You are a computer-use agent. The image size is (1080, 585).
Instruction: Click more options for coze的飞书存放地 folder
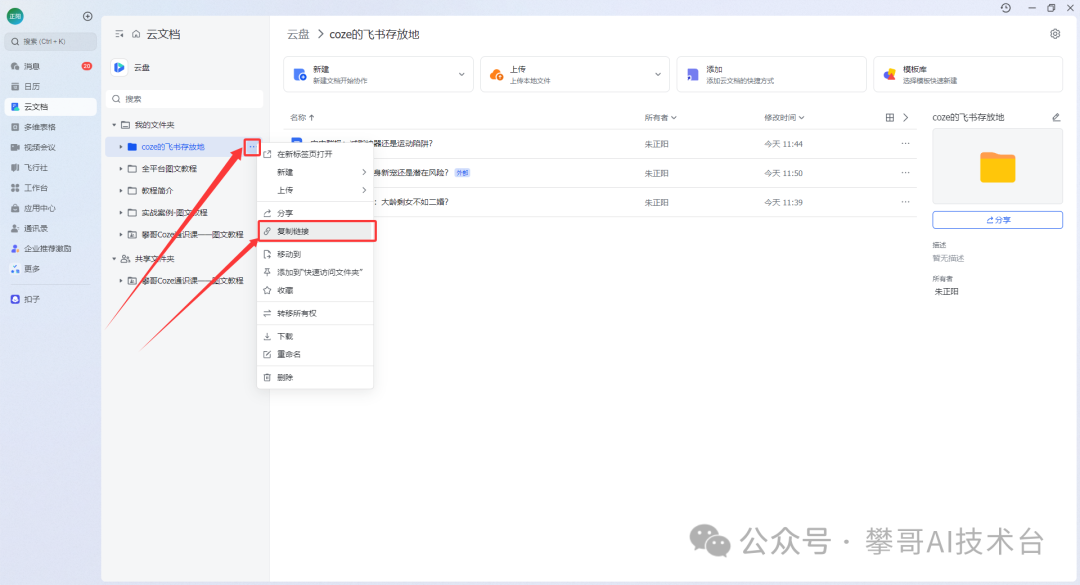tap(252, 147)
